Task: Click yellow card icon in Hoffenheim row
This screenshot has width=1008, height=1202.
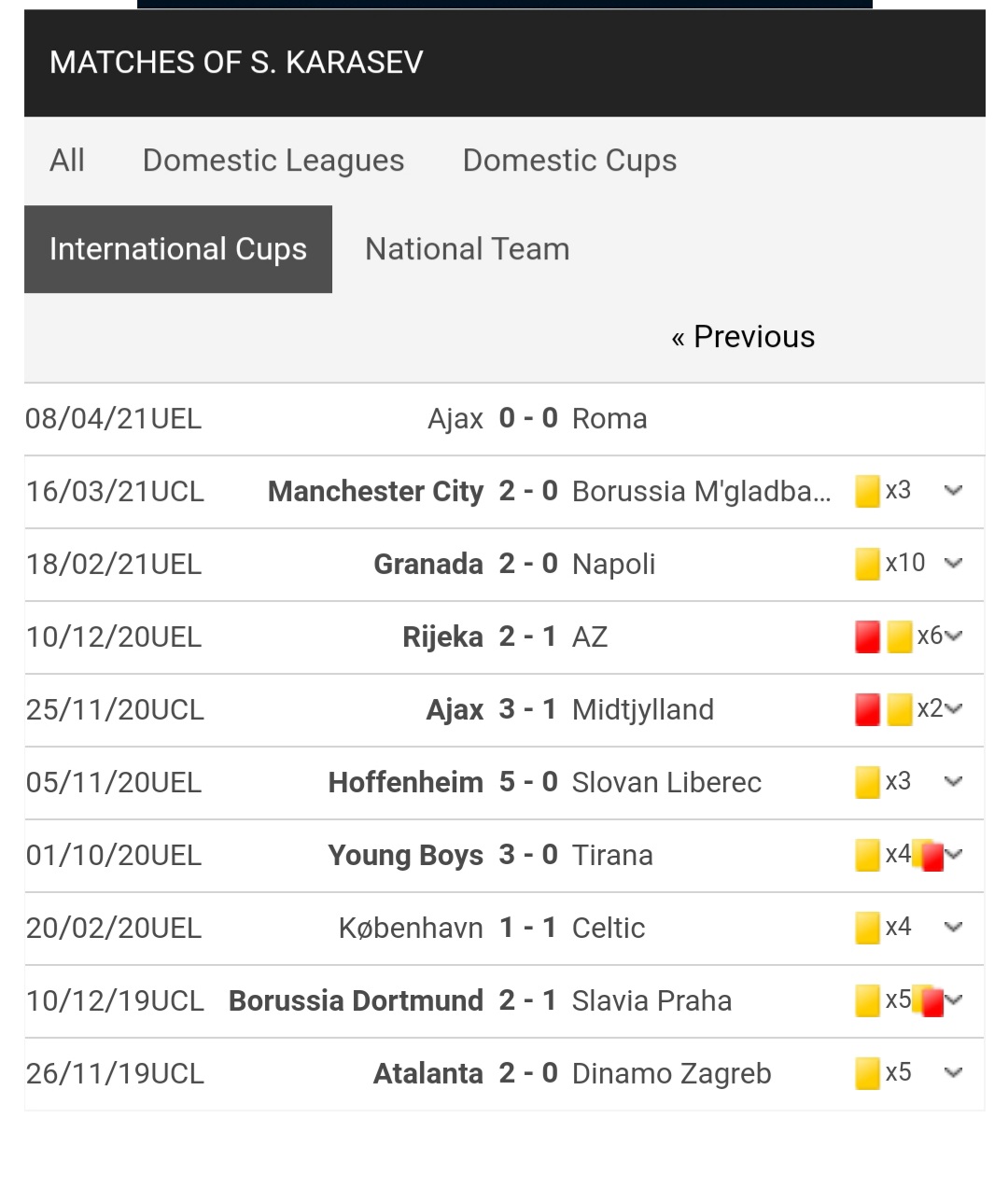Action: (x=867, y=782)
